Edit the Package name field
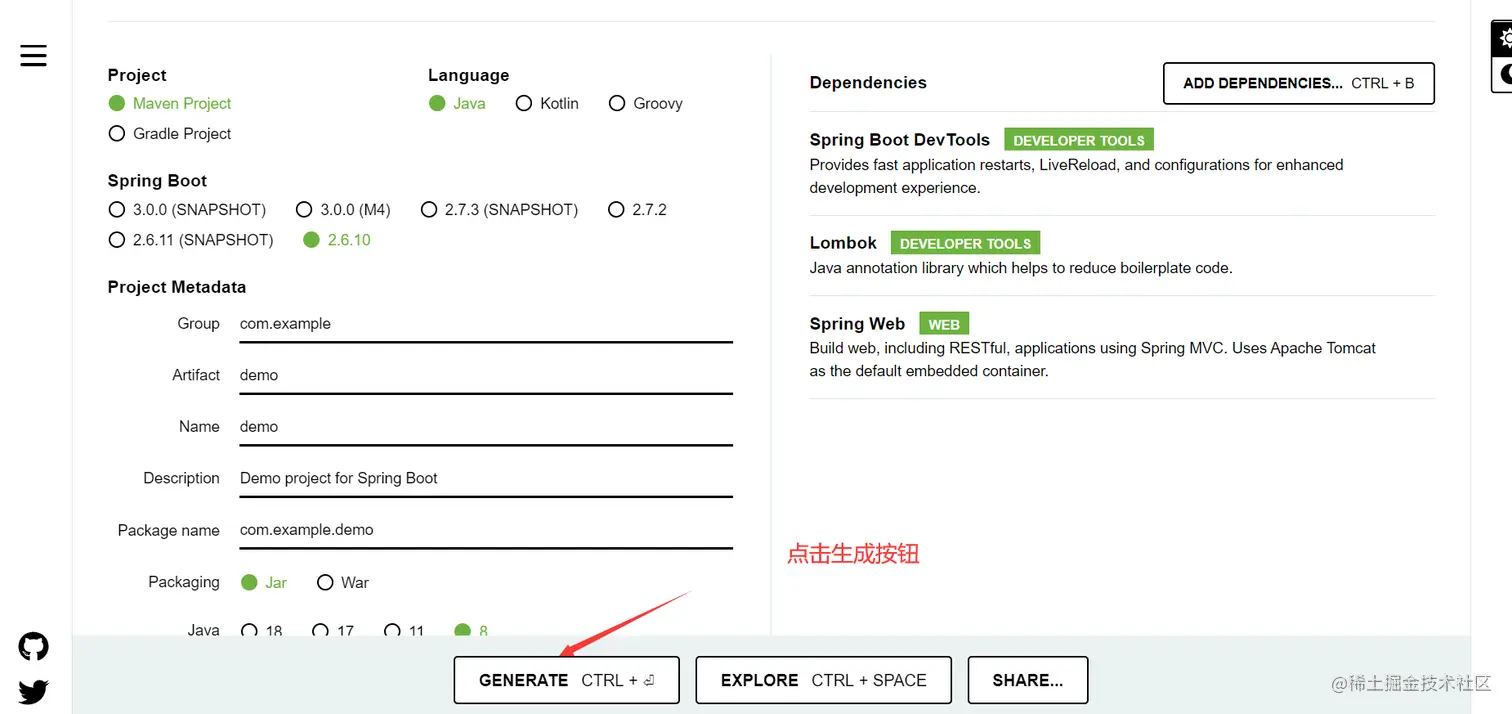The height and width of the screenshot is (714, 1512). (486, 530)
